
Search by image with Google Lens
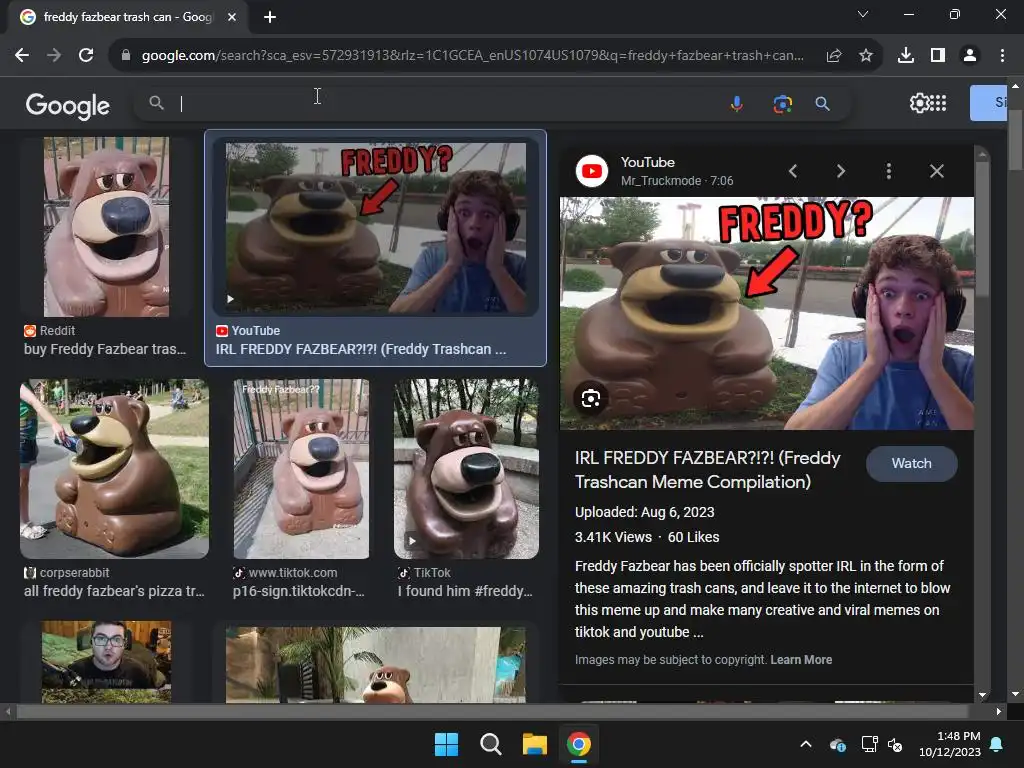782,103
